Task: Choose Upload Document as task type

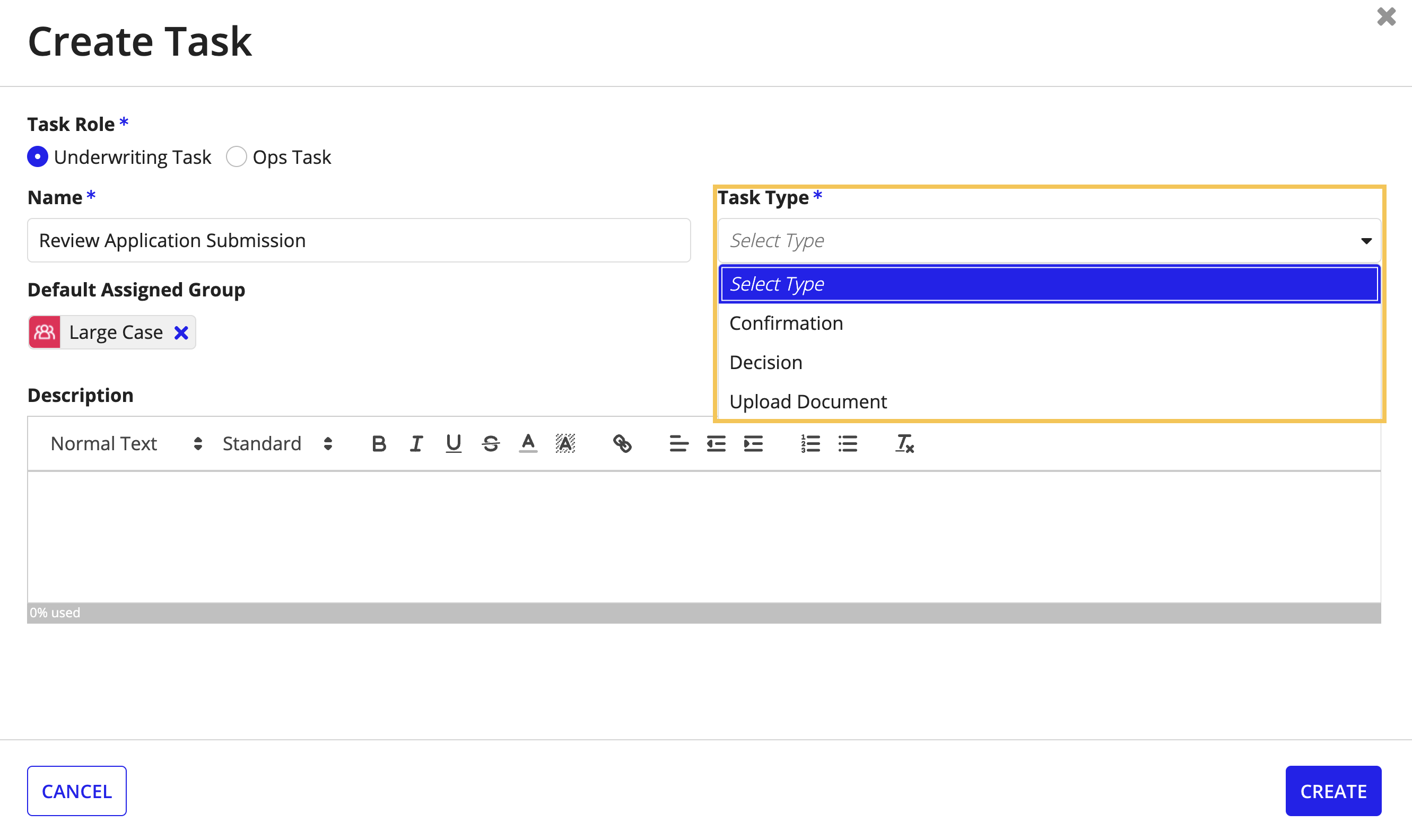Action: coord(1049,401)
